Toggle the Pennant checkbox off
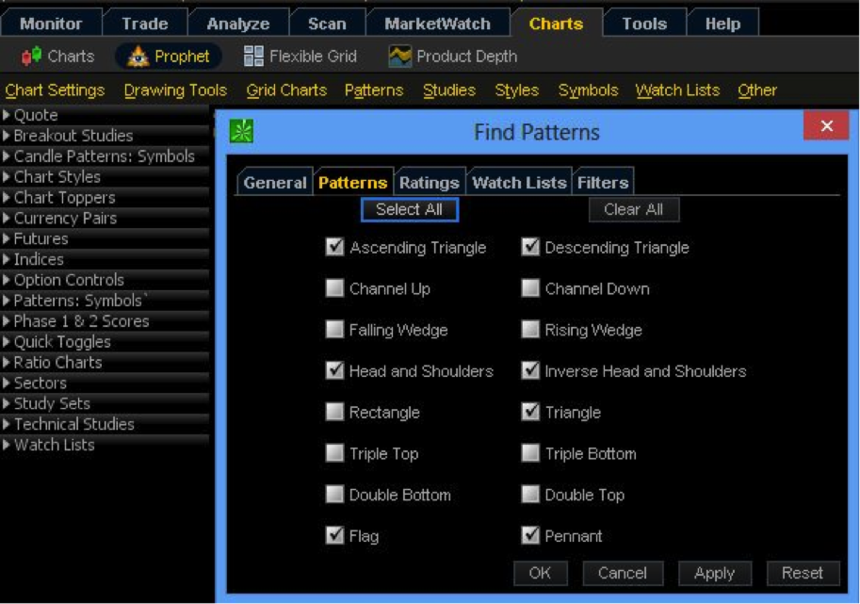Image resolution: width=860 pixels, height=604 pixels. pyautogui.click(x=530, y=535)
